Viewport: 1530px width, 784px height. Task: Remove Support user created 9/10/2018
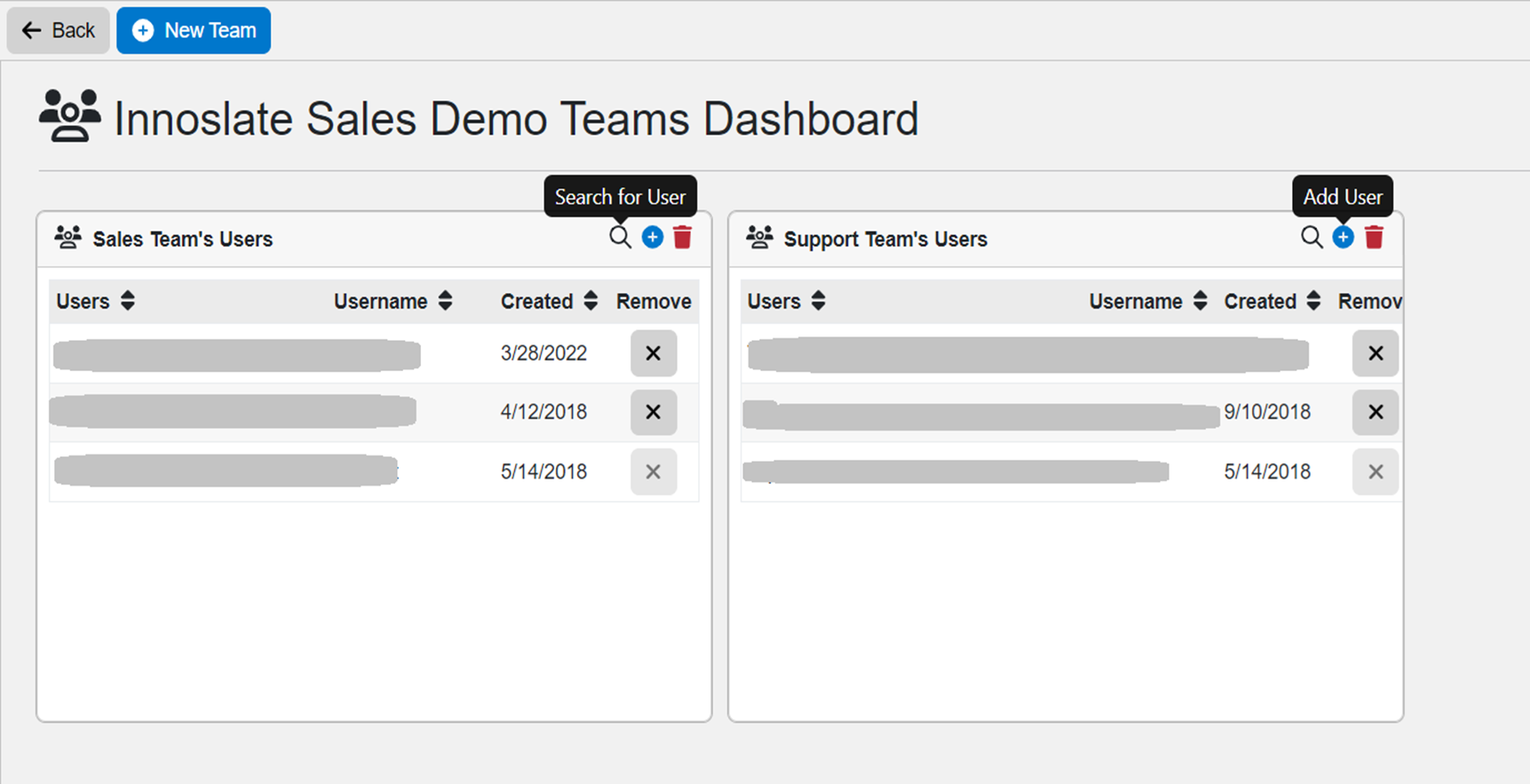tap(1375, 412)
